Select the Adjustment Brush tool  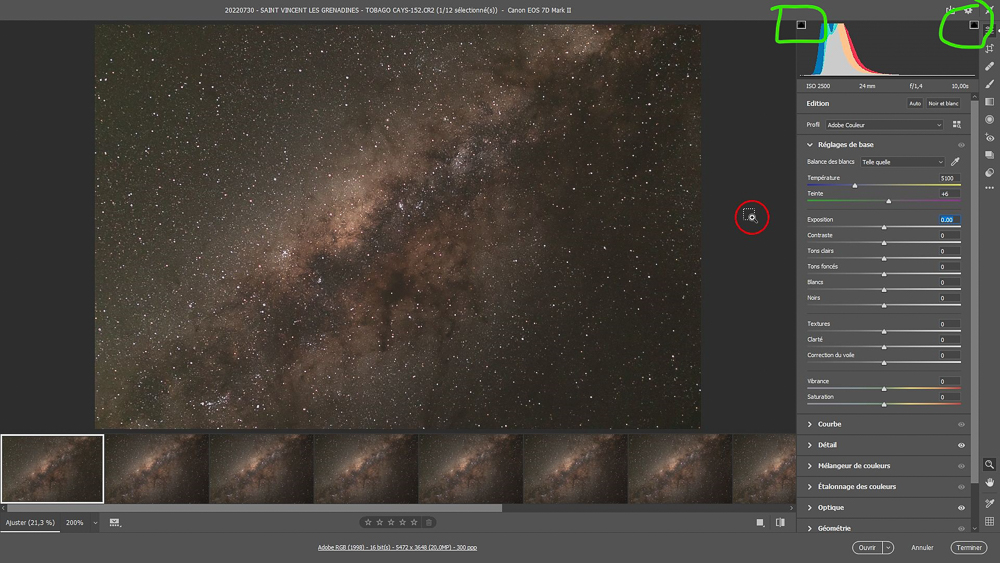coord(989,84)
